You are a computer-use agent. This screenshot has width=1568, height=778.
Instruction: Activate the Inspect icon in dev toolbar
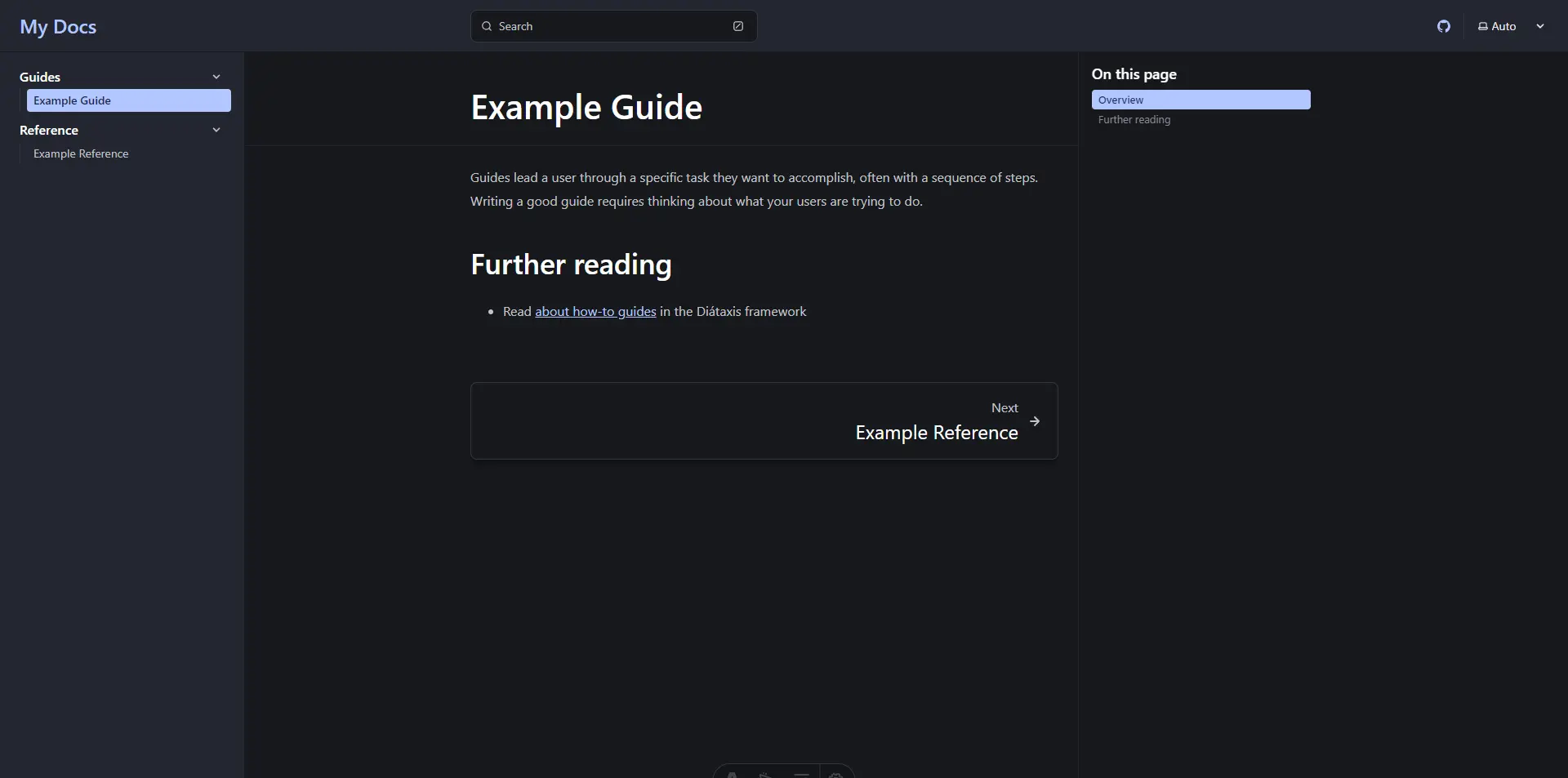click(766, 773)
